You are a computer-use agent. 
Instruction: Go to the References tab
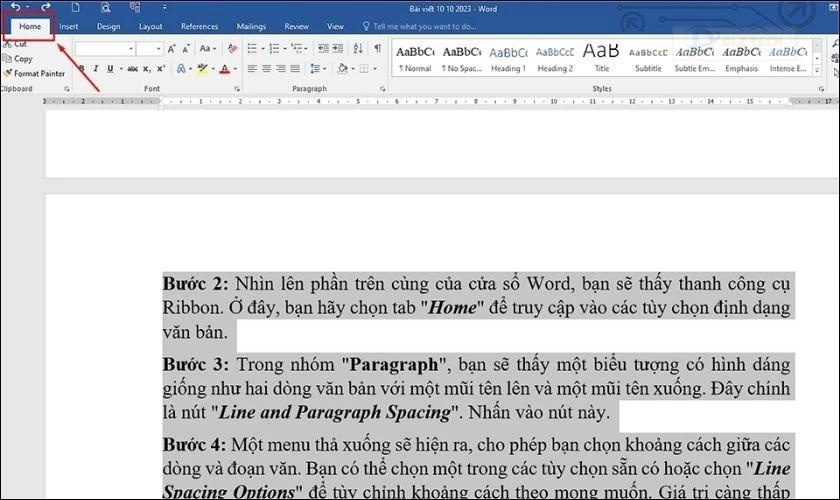[199, 26]
